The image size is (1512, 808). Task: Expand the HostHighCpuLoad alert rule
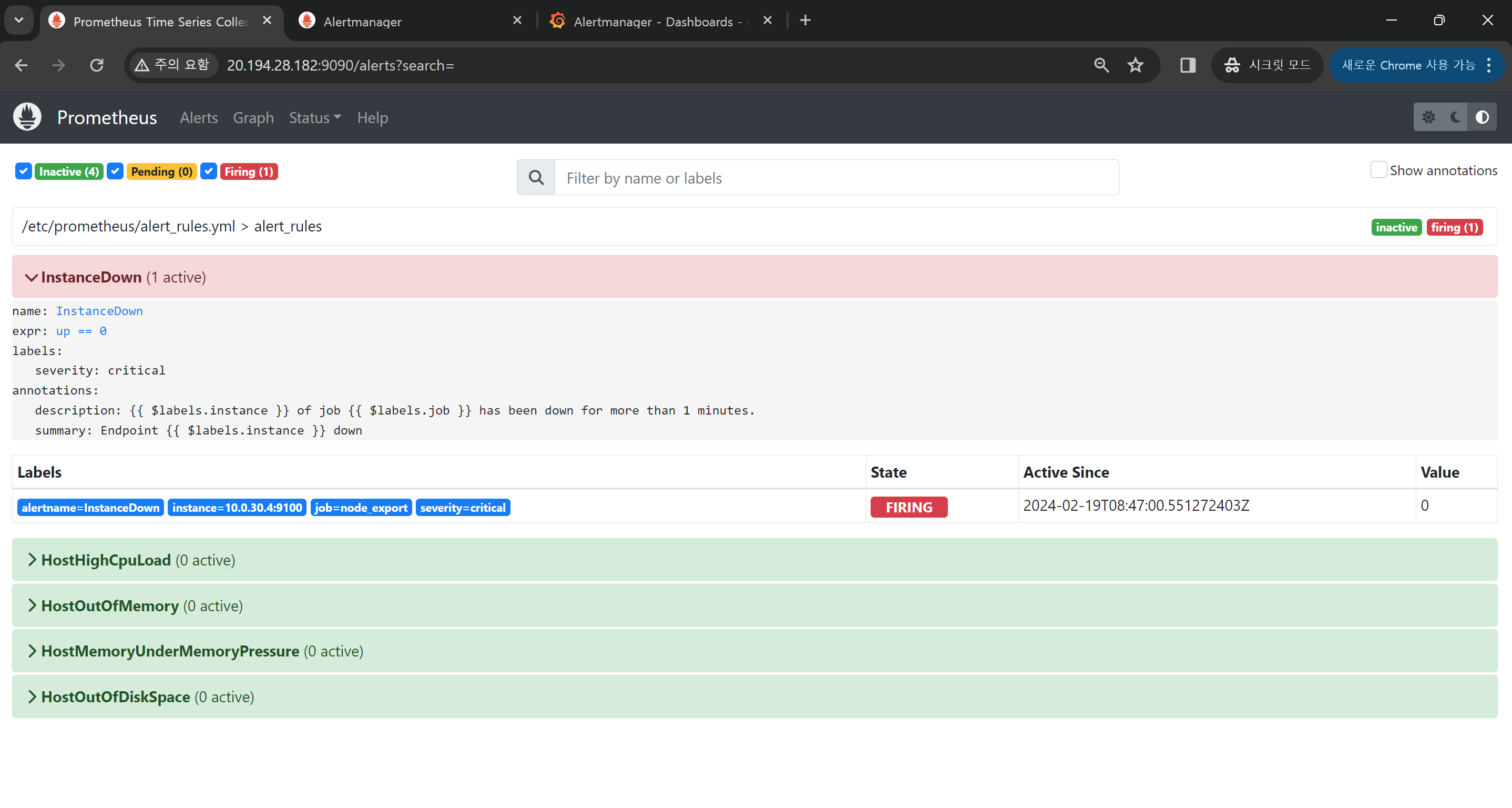click(x=106, y=560)
